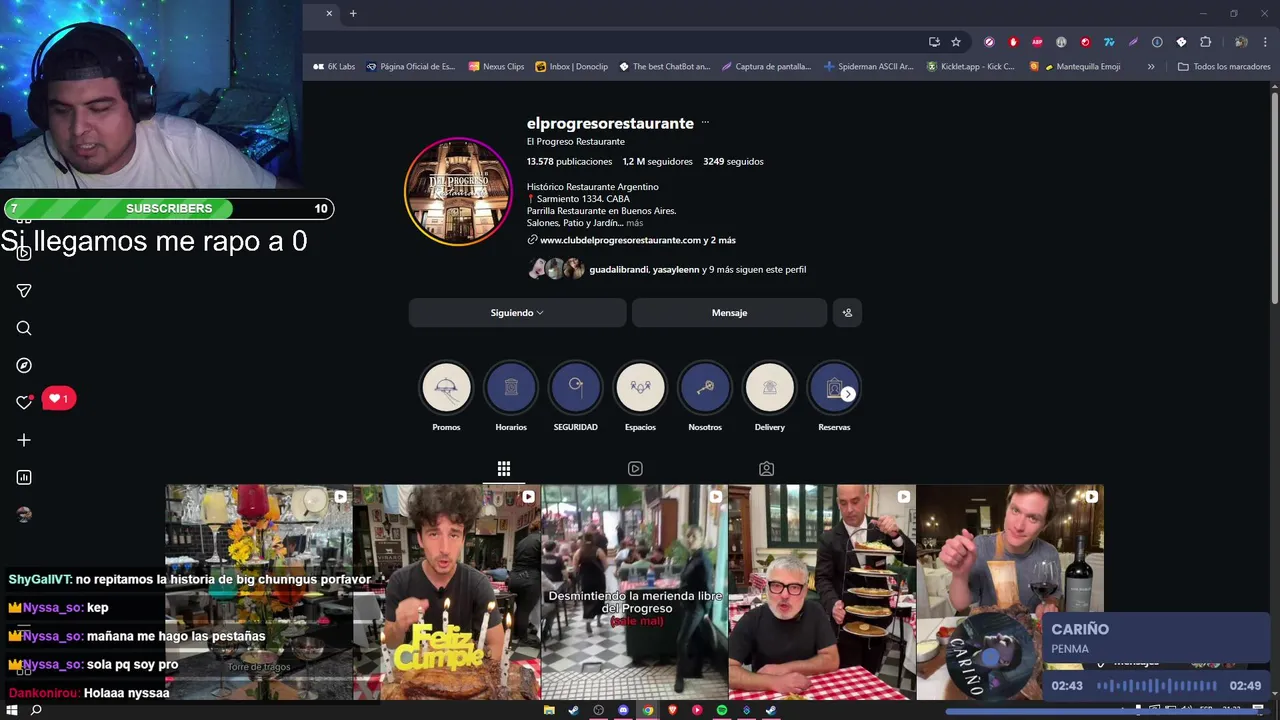Open 'The best ChatBot' bookmark

click(x=665, y=67)
